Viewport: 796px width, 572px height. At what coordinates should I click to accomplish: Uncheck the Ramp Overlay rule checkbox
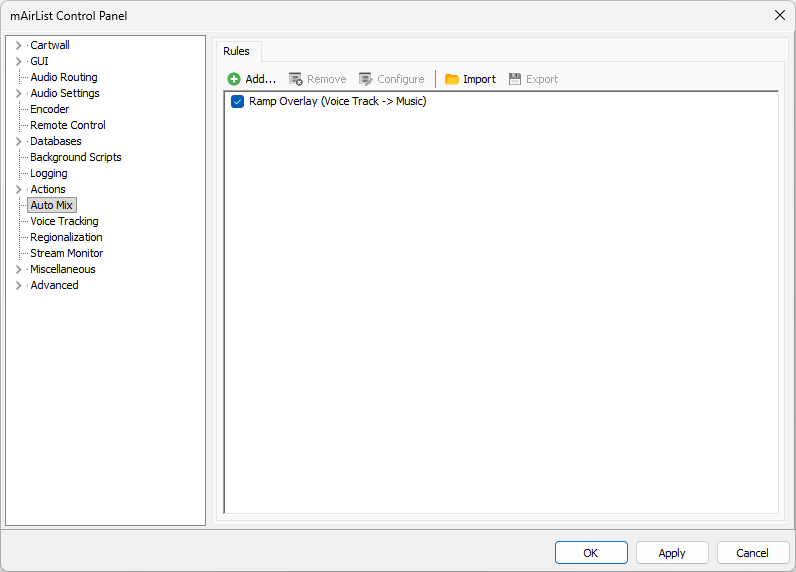(x=238, y=101)
